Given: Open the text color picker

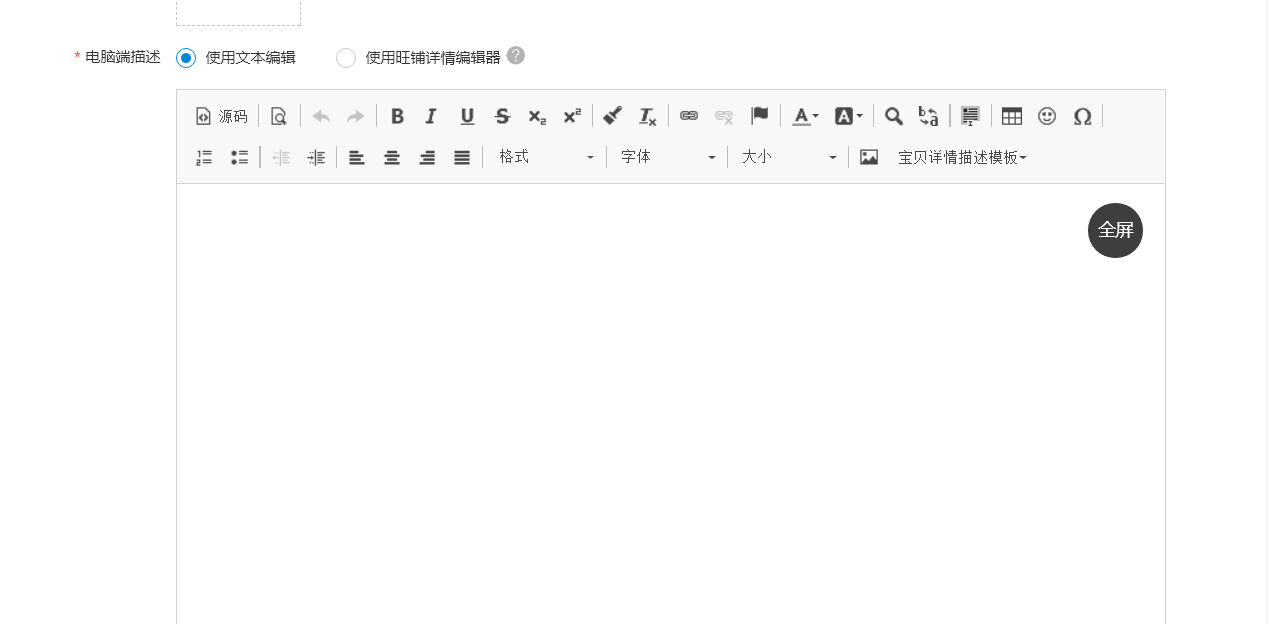Looking at the screenshot, I should pos(805,116).
